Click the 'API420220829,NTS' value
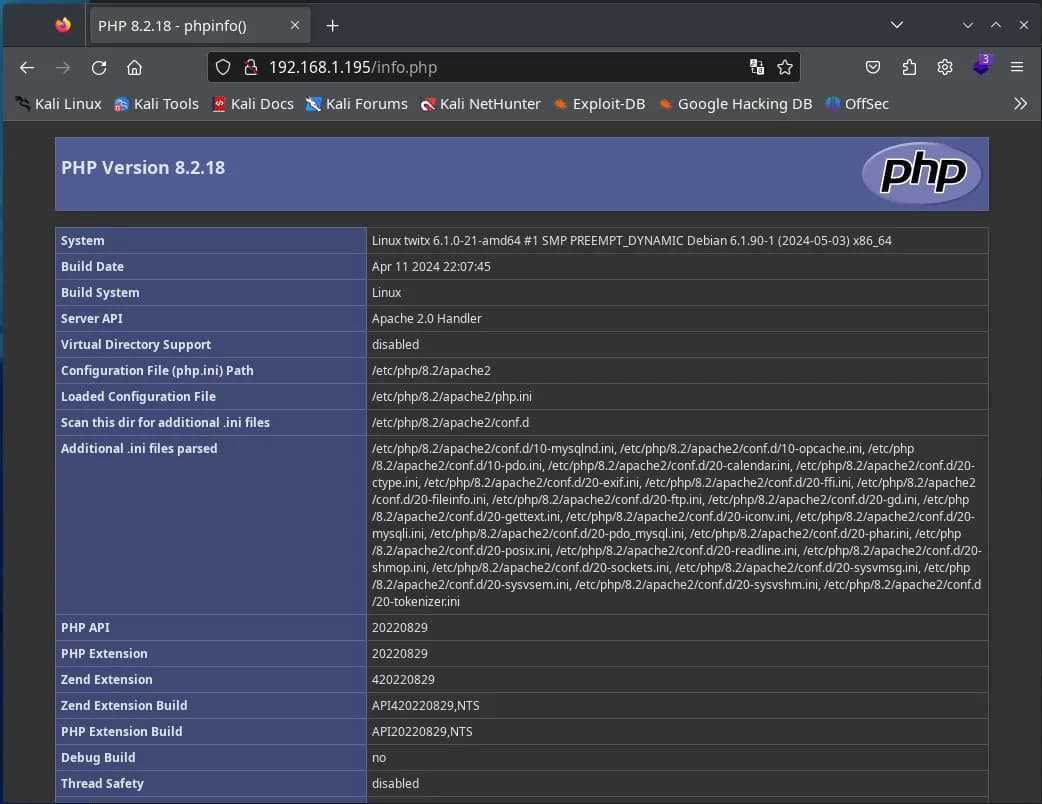Viewport: 1042px width, 804px height. 425,706
